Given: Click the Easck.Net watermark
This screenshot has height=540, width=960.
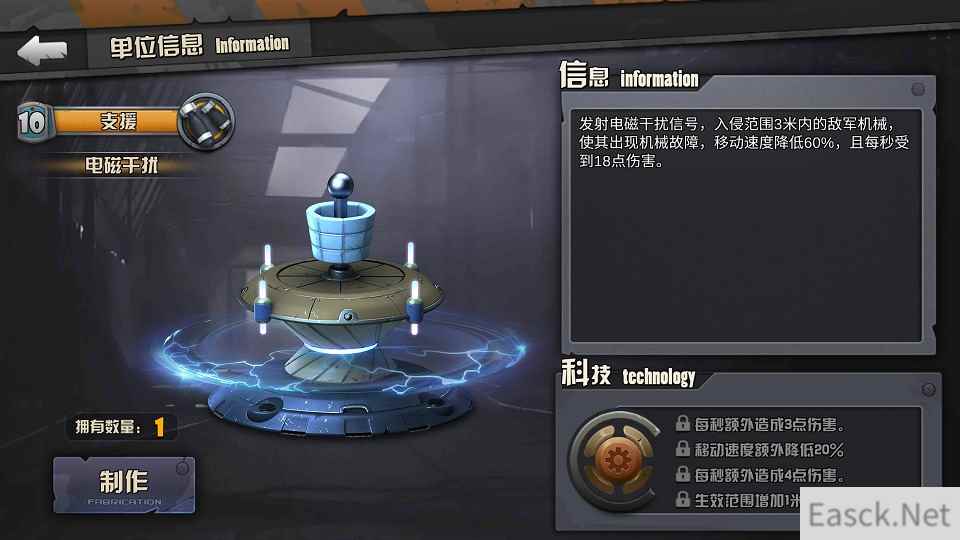Looking at the screenshot, I should click(x=880, y=514).
